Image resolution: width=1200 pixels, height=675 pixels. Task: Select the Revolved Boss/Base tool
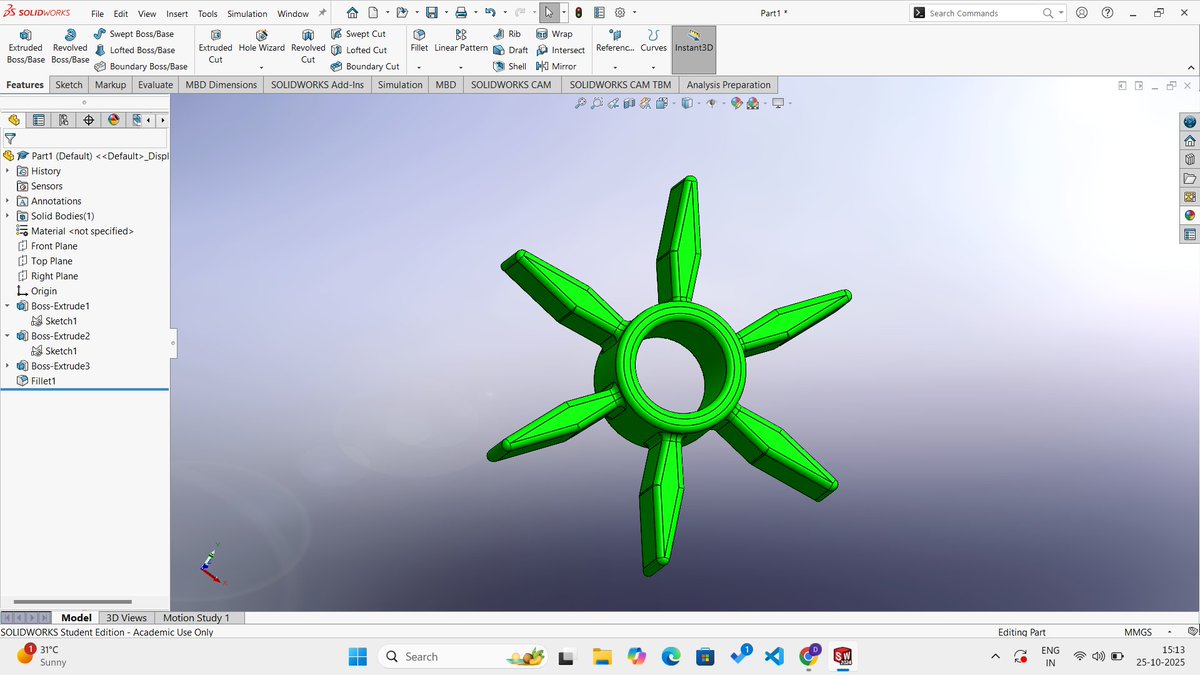(70, 46)
